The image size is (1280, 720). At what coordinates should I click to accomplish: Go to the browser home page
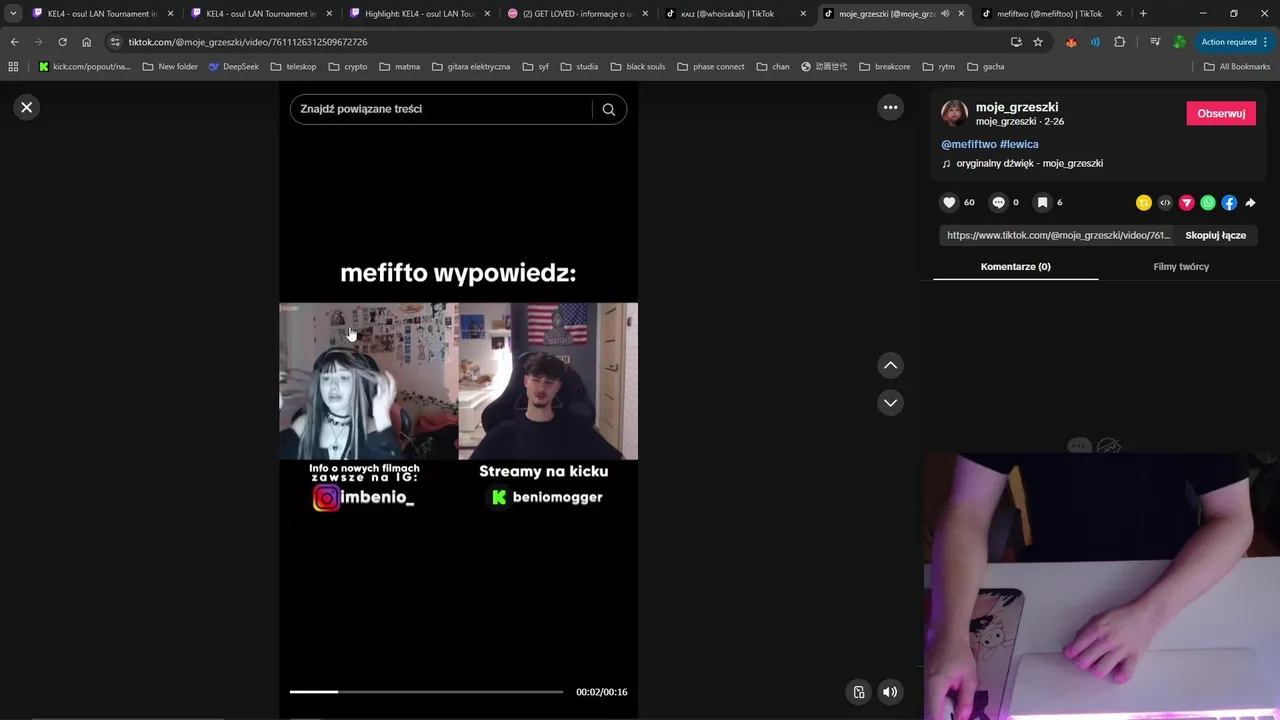[x=86, y=42]
